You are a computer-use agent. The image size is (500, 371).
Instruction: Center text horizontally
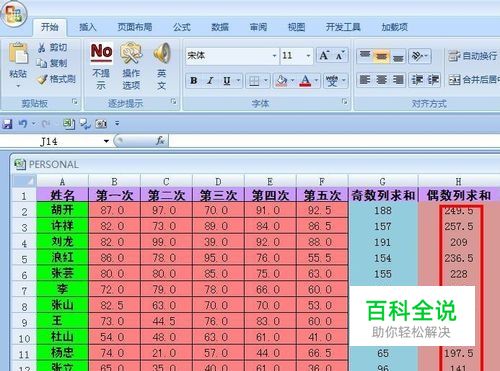pyautogui.click(x=381, y=80)
